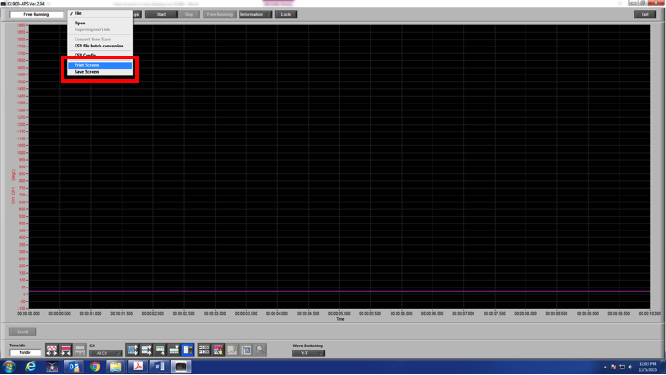The width and height of the screenshot is (666, 375).
Task: Click the greyed Convert then Save menu entry
Action: (100, 39)
